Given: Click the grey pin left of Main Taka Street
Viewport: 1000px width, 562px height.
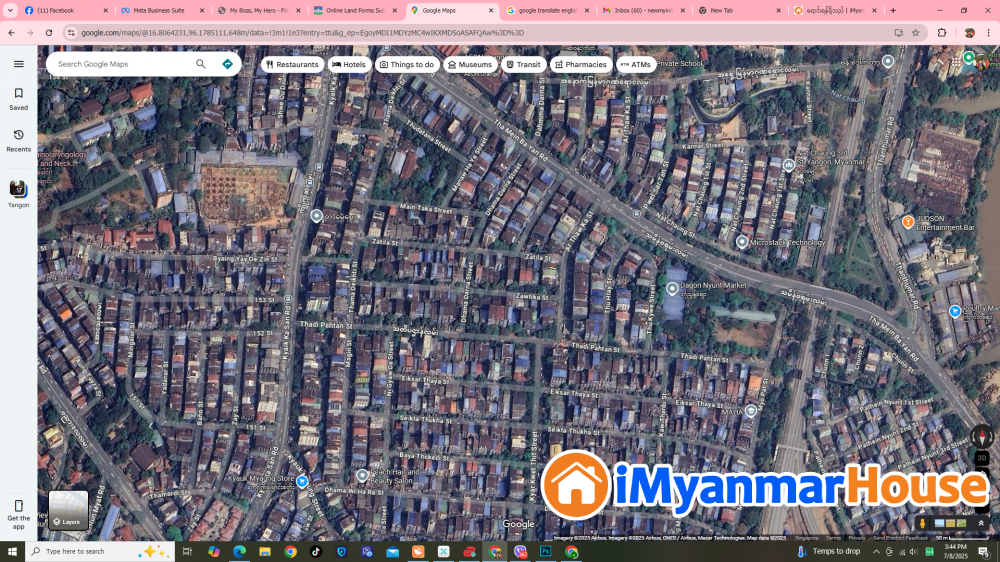Looking at the screenshot, I should point(316,216).
